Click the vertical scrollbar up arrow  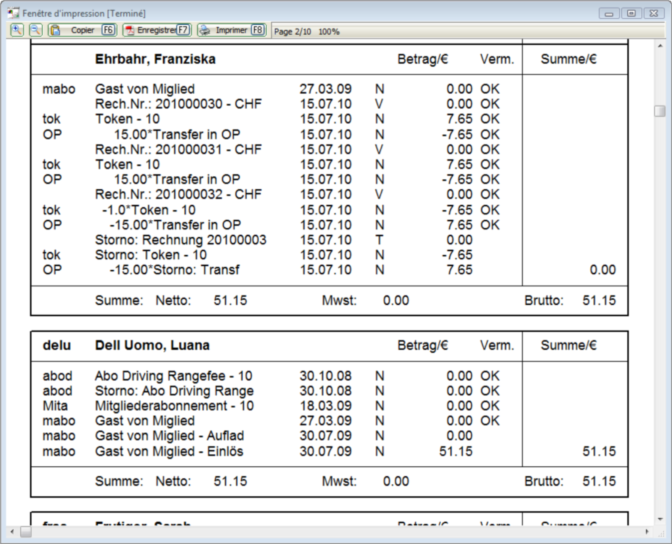pyautogui.click(x=660, y=45)
